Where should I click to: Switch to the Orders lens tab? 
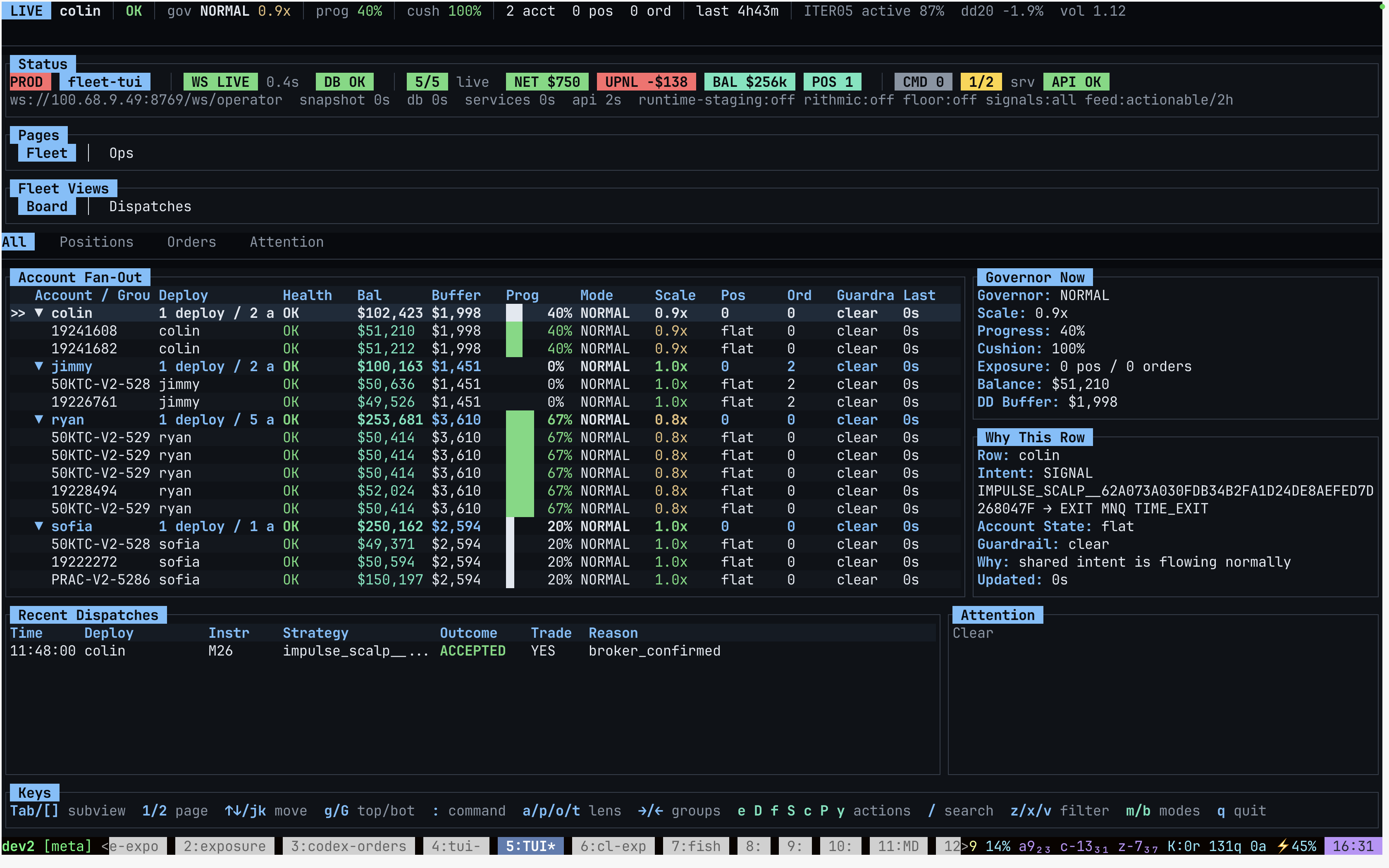pos(192,242)
